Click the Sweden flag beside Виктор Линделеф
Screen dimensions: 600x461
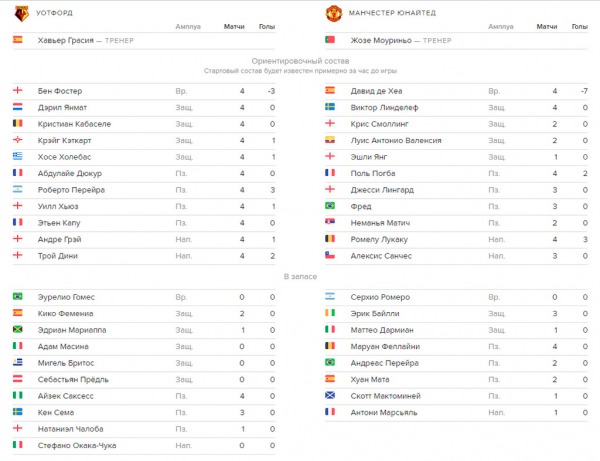(x=330, y=107)
